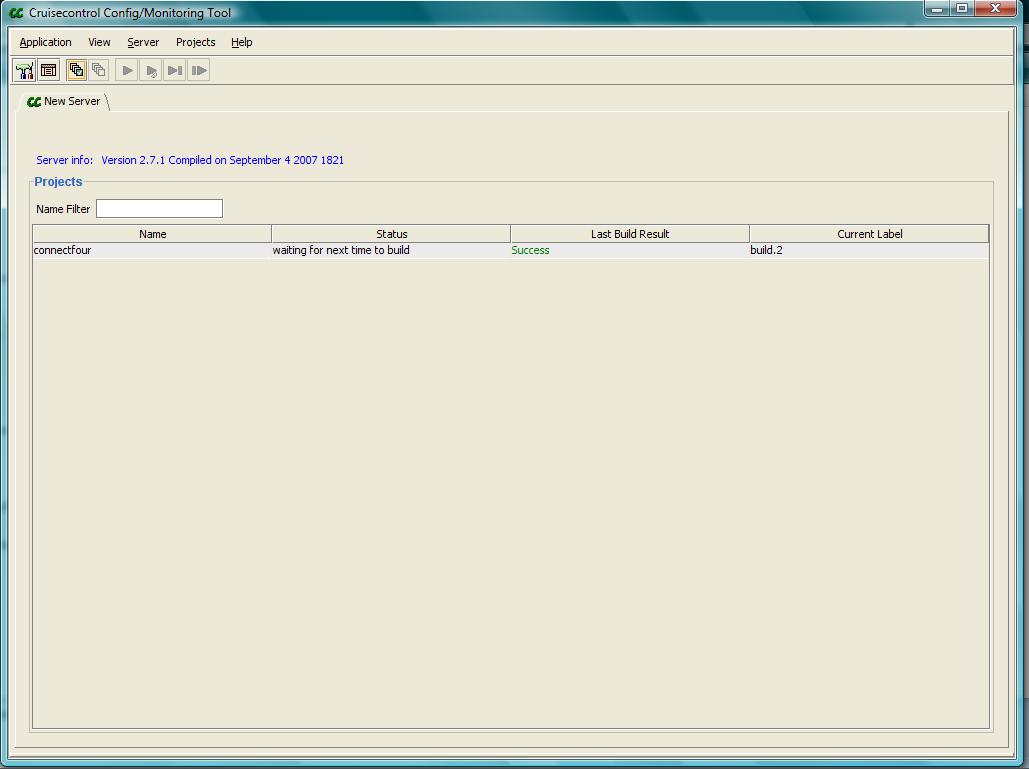Sort by the Last Build Result column header

(x=629, y=234)
